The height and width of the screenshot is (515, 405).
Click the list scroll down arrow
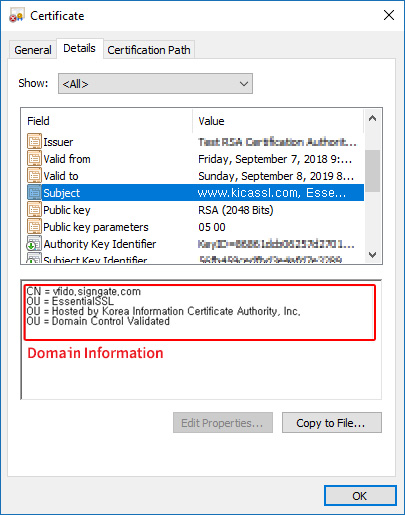point(372,255)
